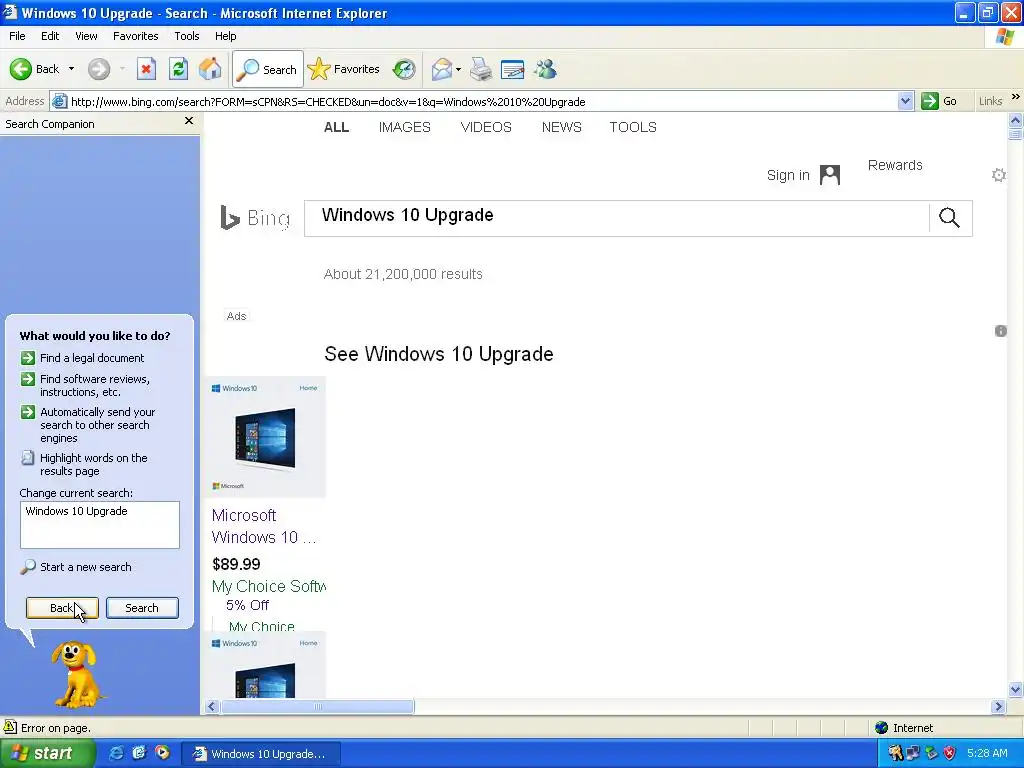Launch Internet Explorer from Quick Launch
Image resolution: width=1024 pixels, height=768 pixels.
coord(117,753)
